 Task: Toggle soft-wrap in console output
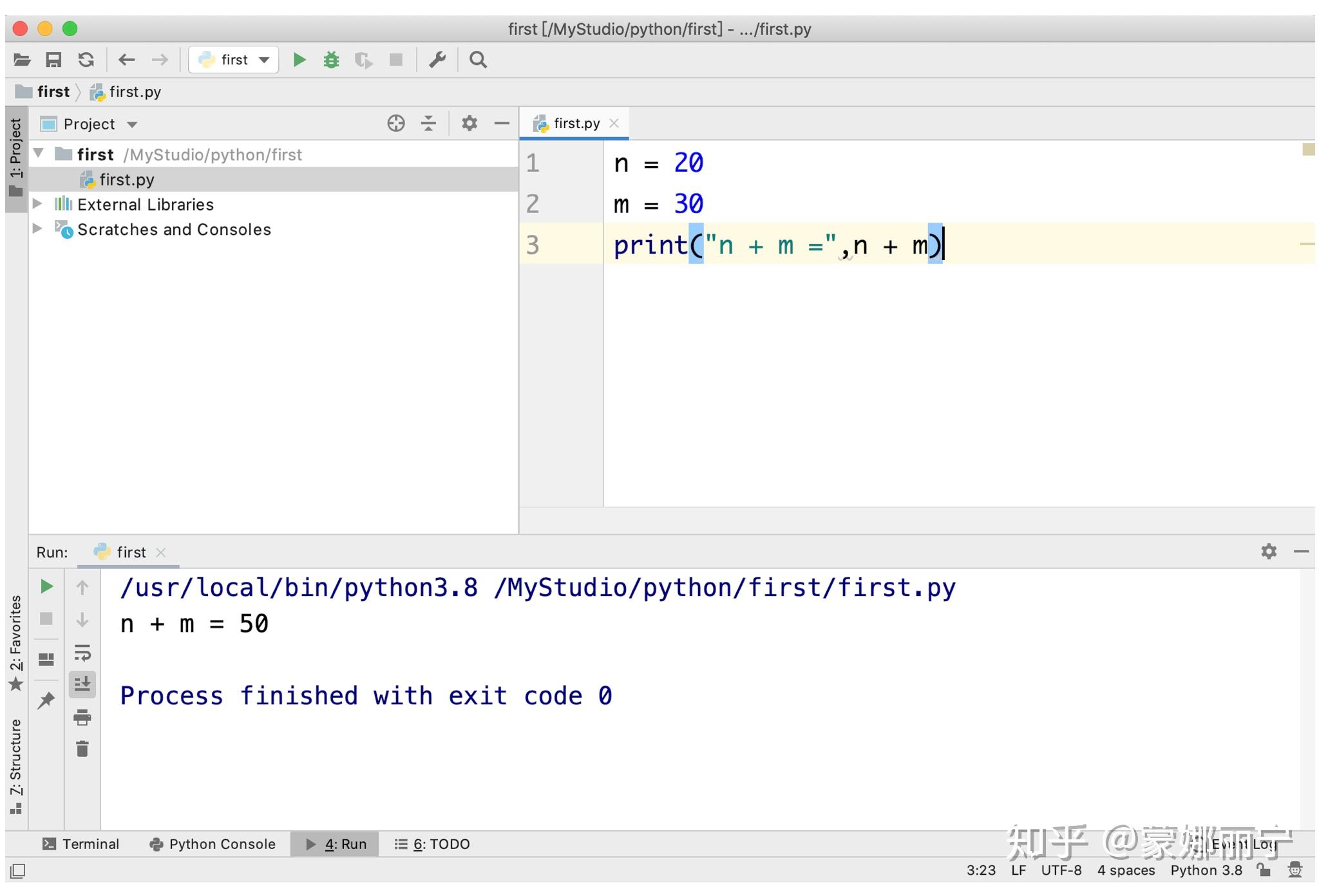(83, 655)
